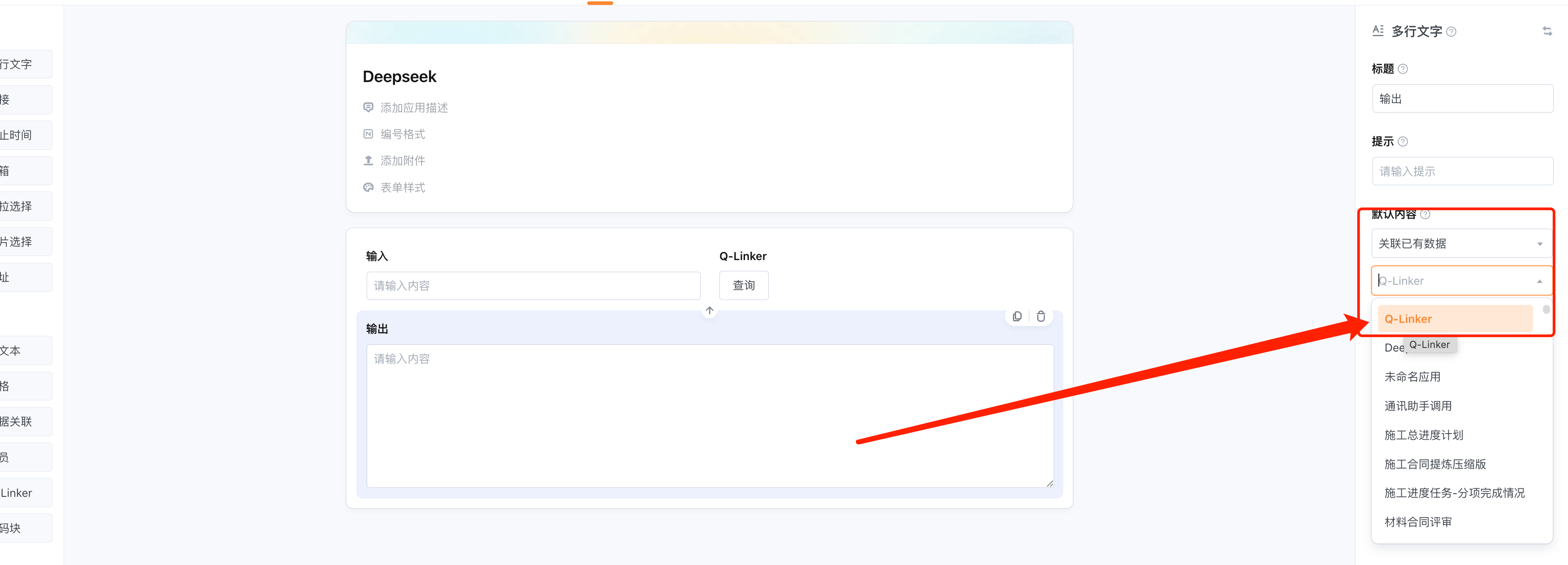1568x565 pixels.
Task: Choose 未命名应用 from the dropdown list
Action: 1412,377
